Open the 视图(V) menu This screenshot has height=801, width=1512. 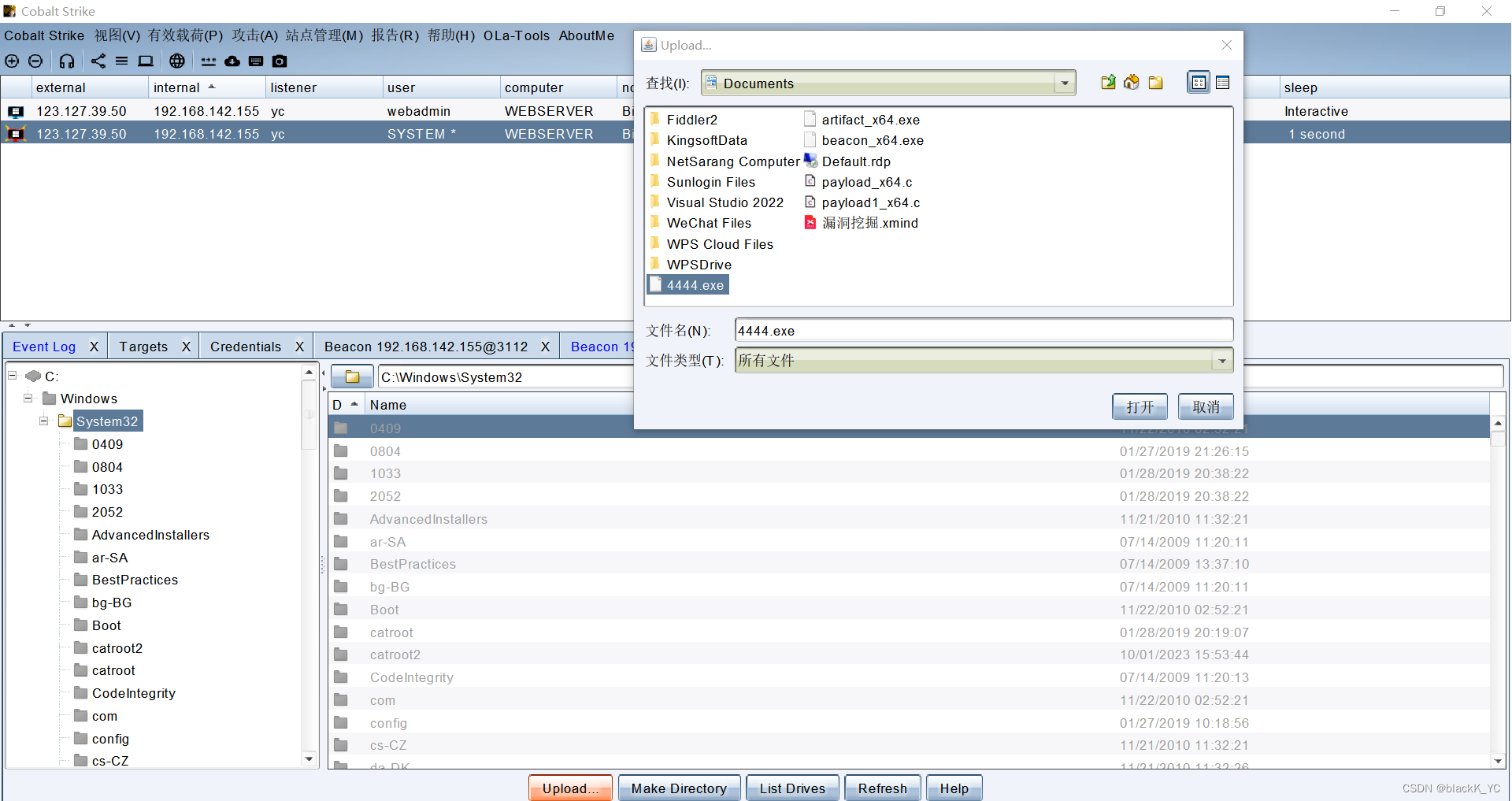[117, 35]
